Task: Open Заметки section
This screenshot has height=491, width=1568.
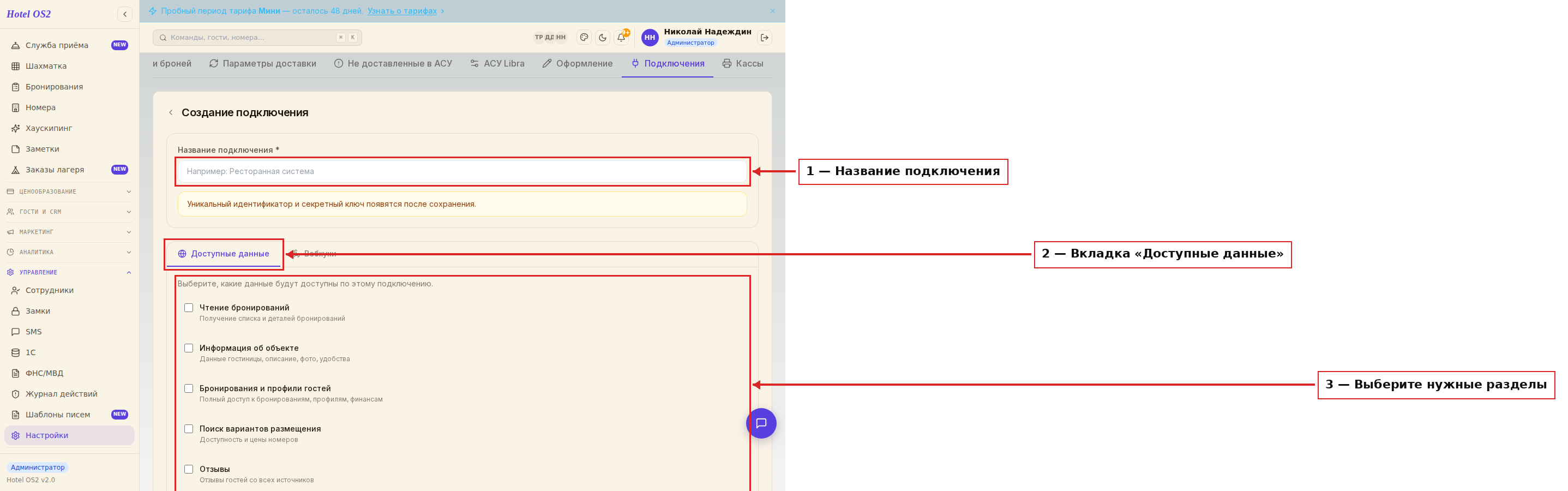Action: 69,148
